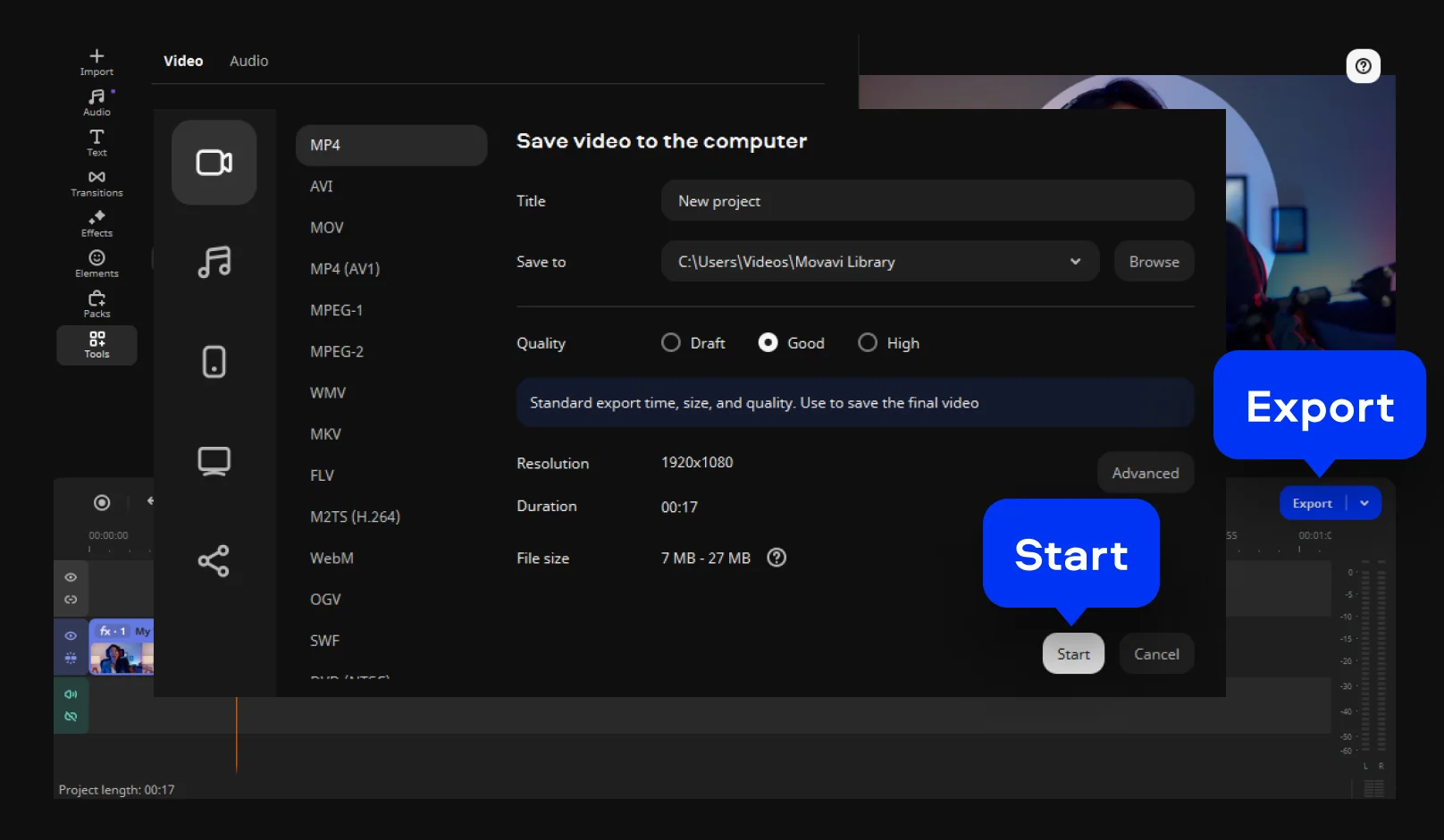Switch to the Audio tab
This screenshot has width=1444, height=840.
pos(248,61)
